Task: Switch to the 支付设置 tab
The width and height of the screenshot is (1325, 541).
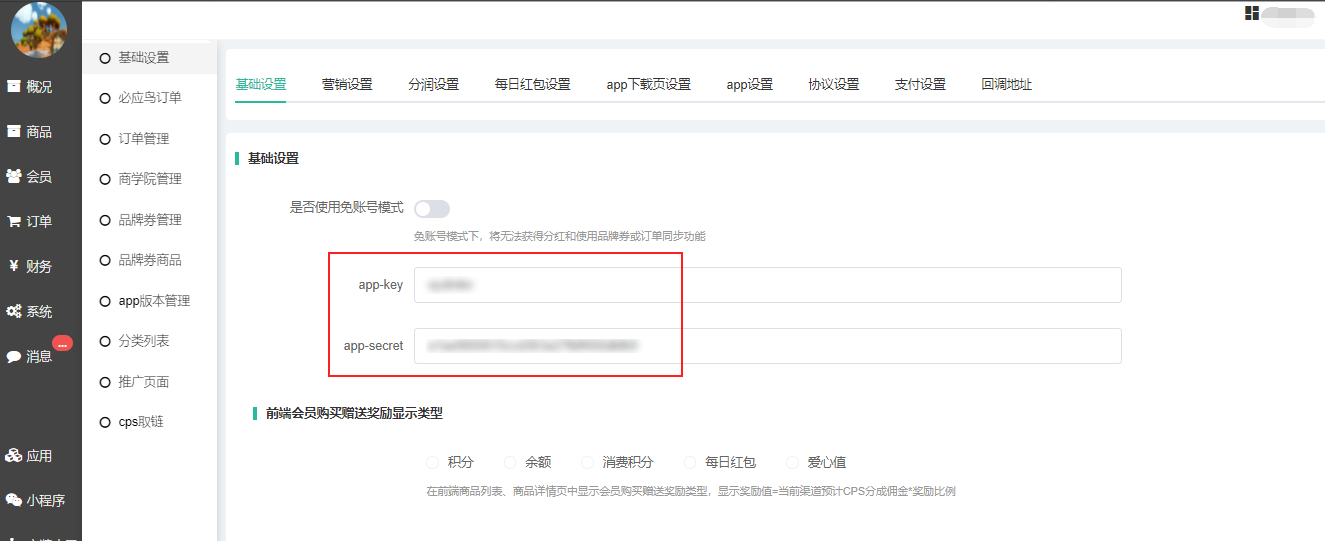Action: (x=920, y=84)
